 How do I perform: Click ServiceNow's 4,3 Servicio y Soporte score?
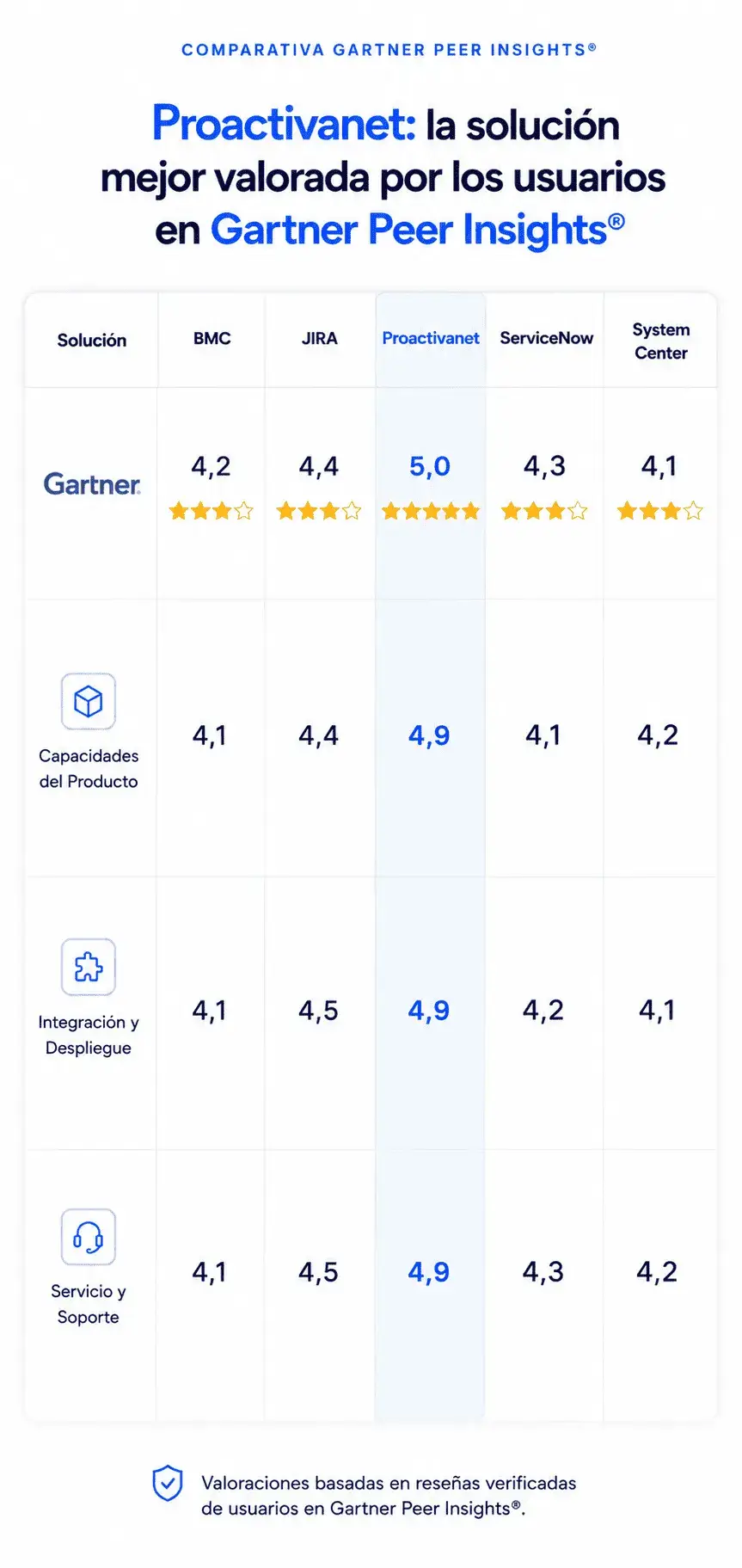pyautogui.click(x=543, y=1271)
